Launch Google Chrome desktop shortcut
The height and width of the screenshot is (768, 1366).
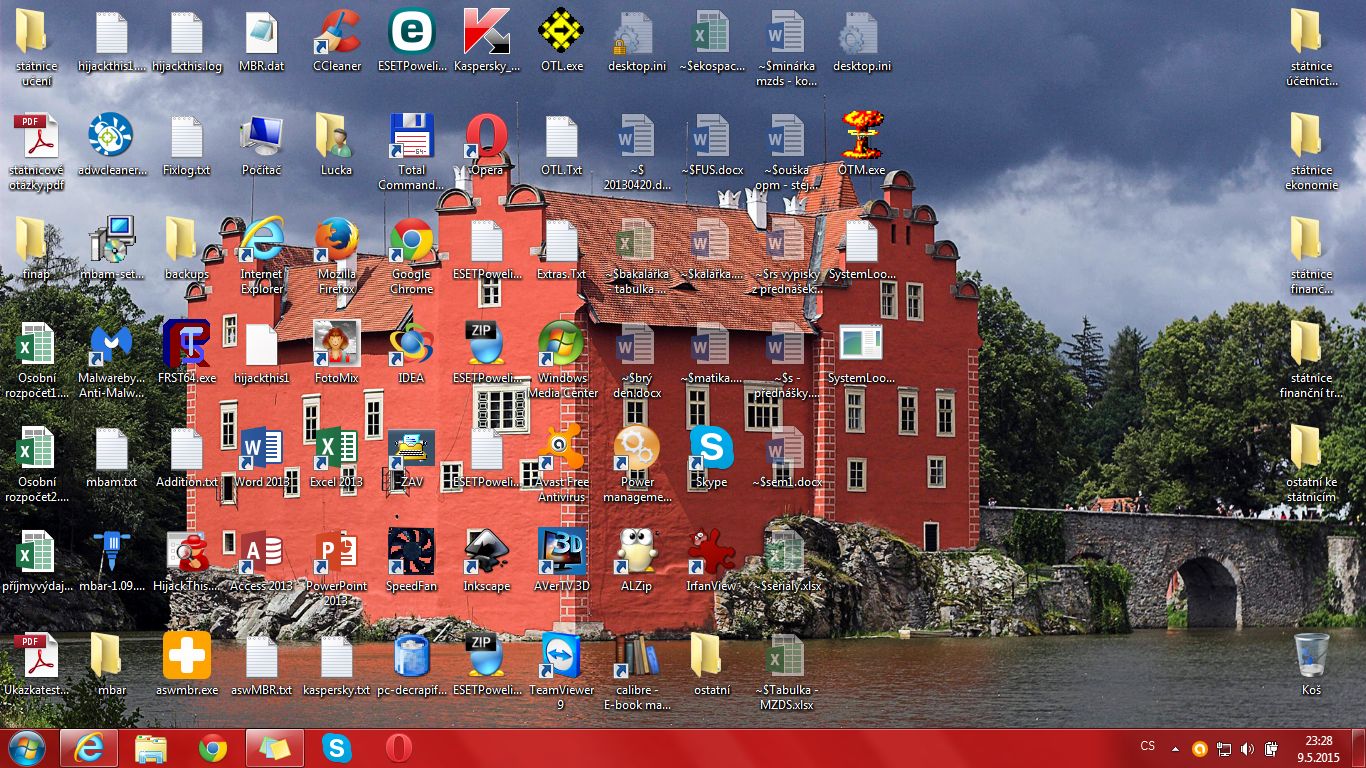pyautogui.click(x=411, y=256)
